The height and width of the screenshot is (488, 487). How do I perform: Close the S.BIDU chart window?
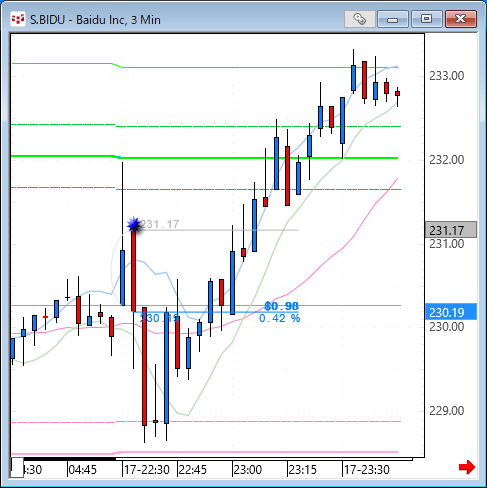(461, 19)
